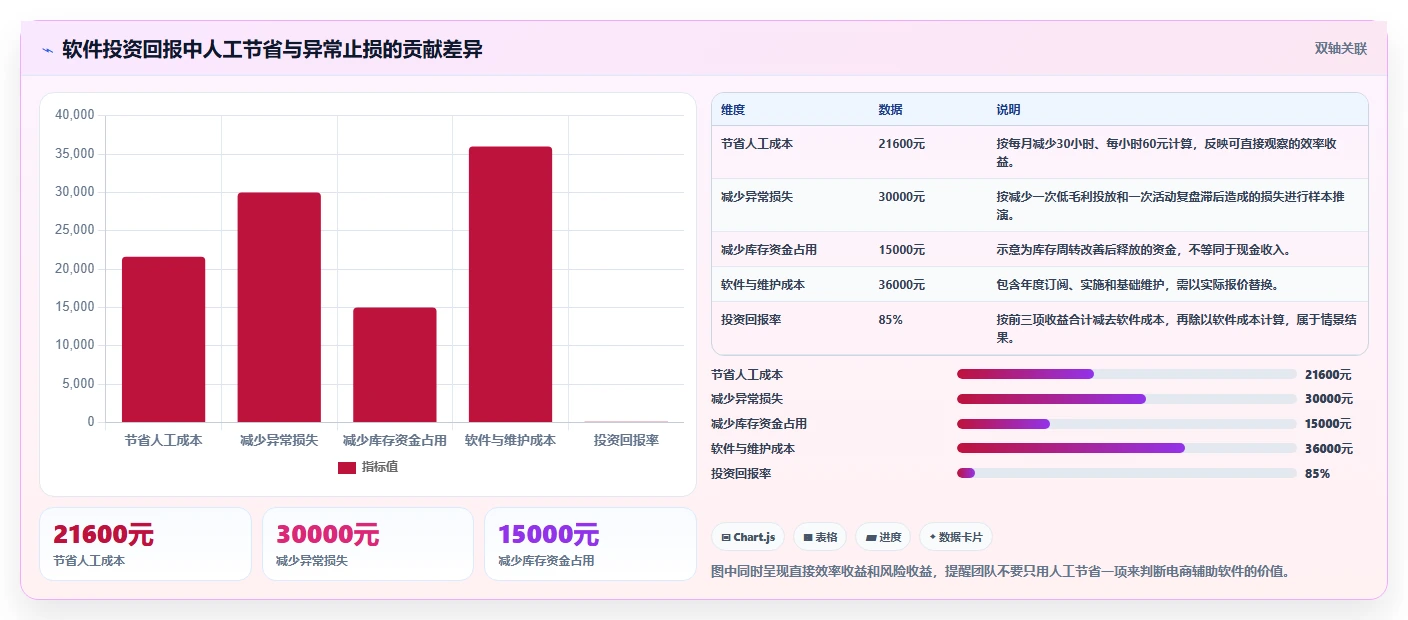Click the 减少异常损失 x-axis label

pyautogui.click(x=279, y=440)
